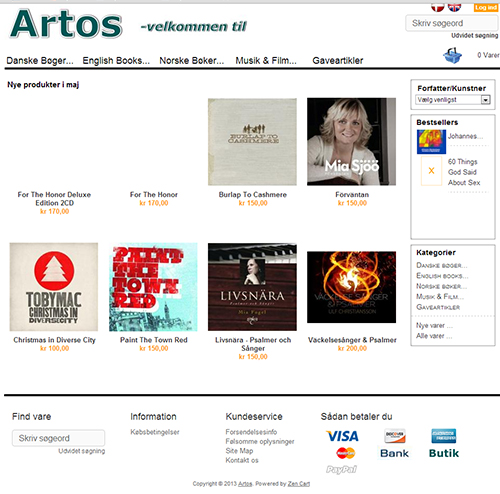Open Danske Bøger menu

point(40,61)
